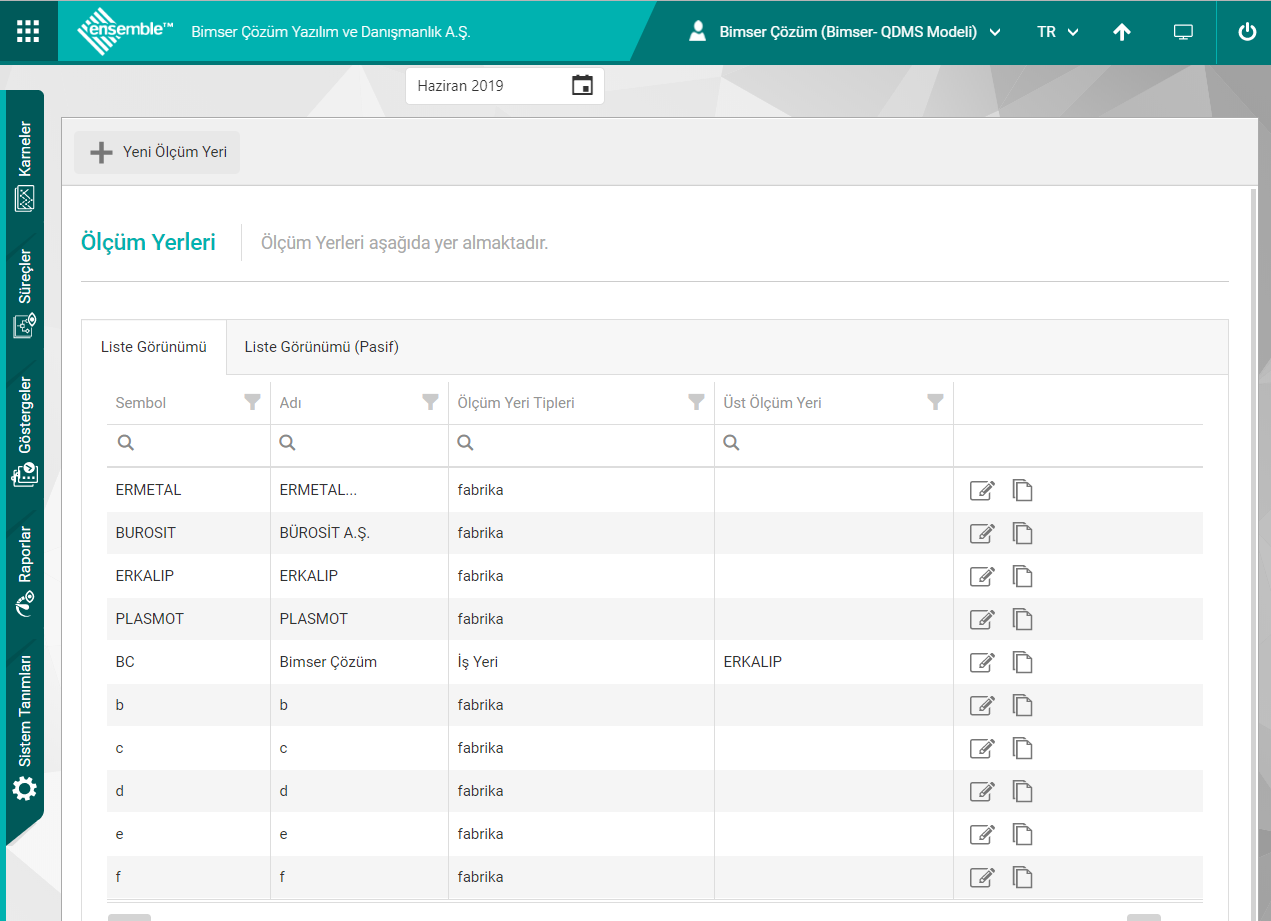Open the apps grid menu icon
This screenshot has height=921, width=1271.
[28, 31]
